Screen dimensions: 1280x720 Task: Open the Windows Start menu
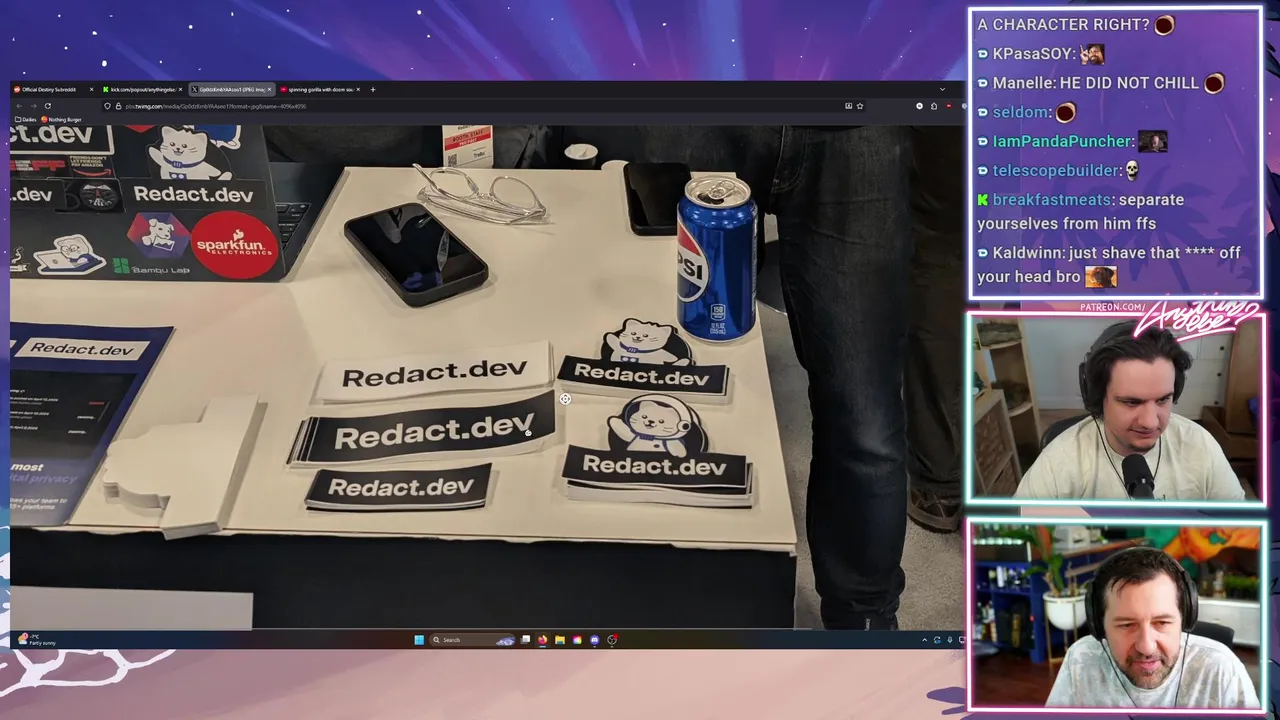coord(419,640)
